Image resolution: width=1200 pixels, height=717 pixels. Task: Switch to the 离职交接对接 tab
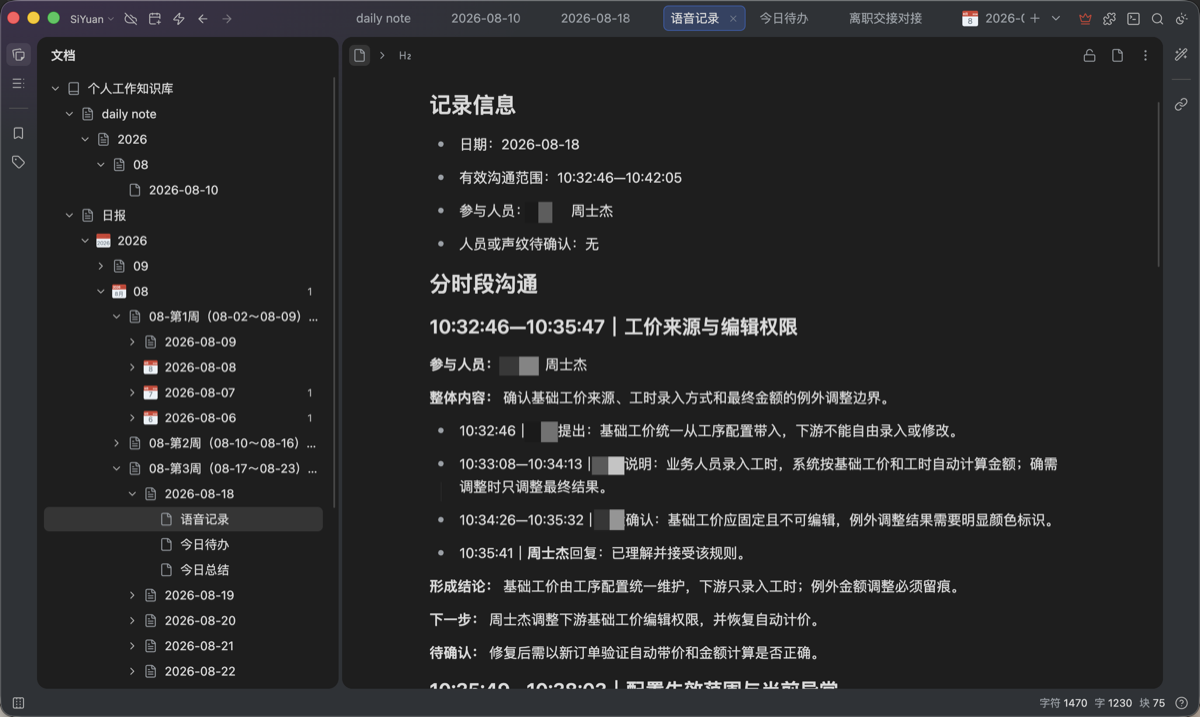[x=886, y=18]
